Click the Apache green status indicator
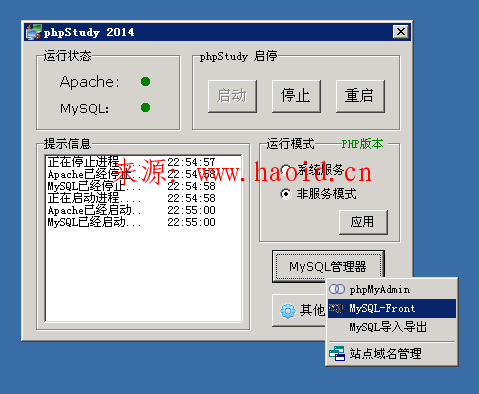 tap(145, 81)
